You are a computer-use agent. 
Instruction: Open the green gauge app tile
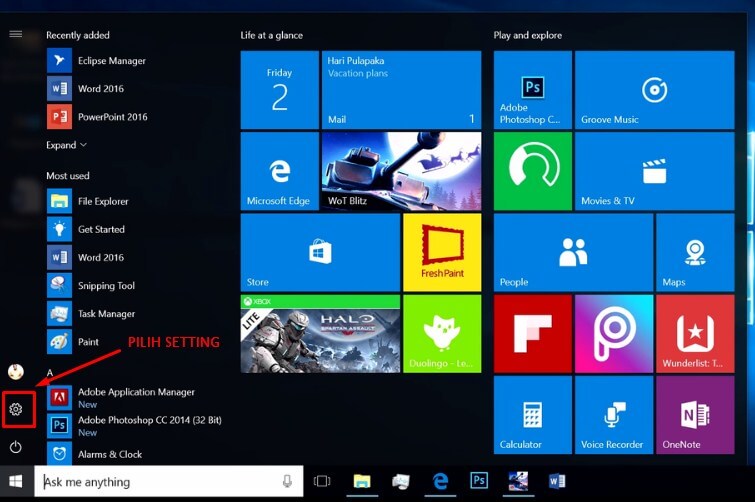coord(533,171)
